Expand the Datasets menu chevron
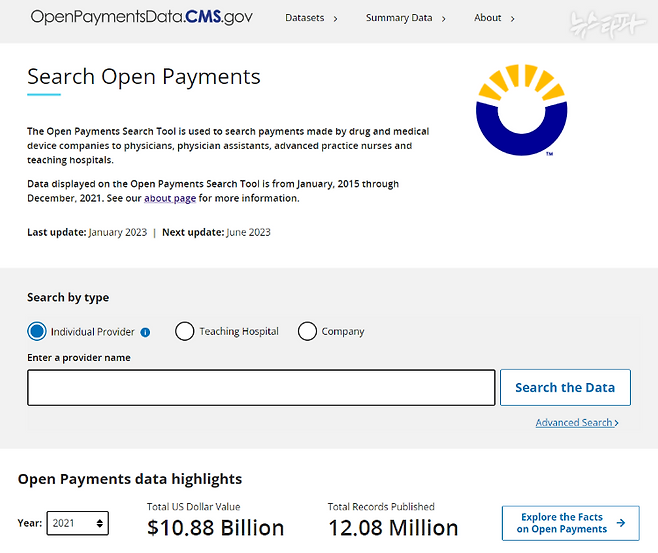658x553 pixels. coord(335,19)
